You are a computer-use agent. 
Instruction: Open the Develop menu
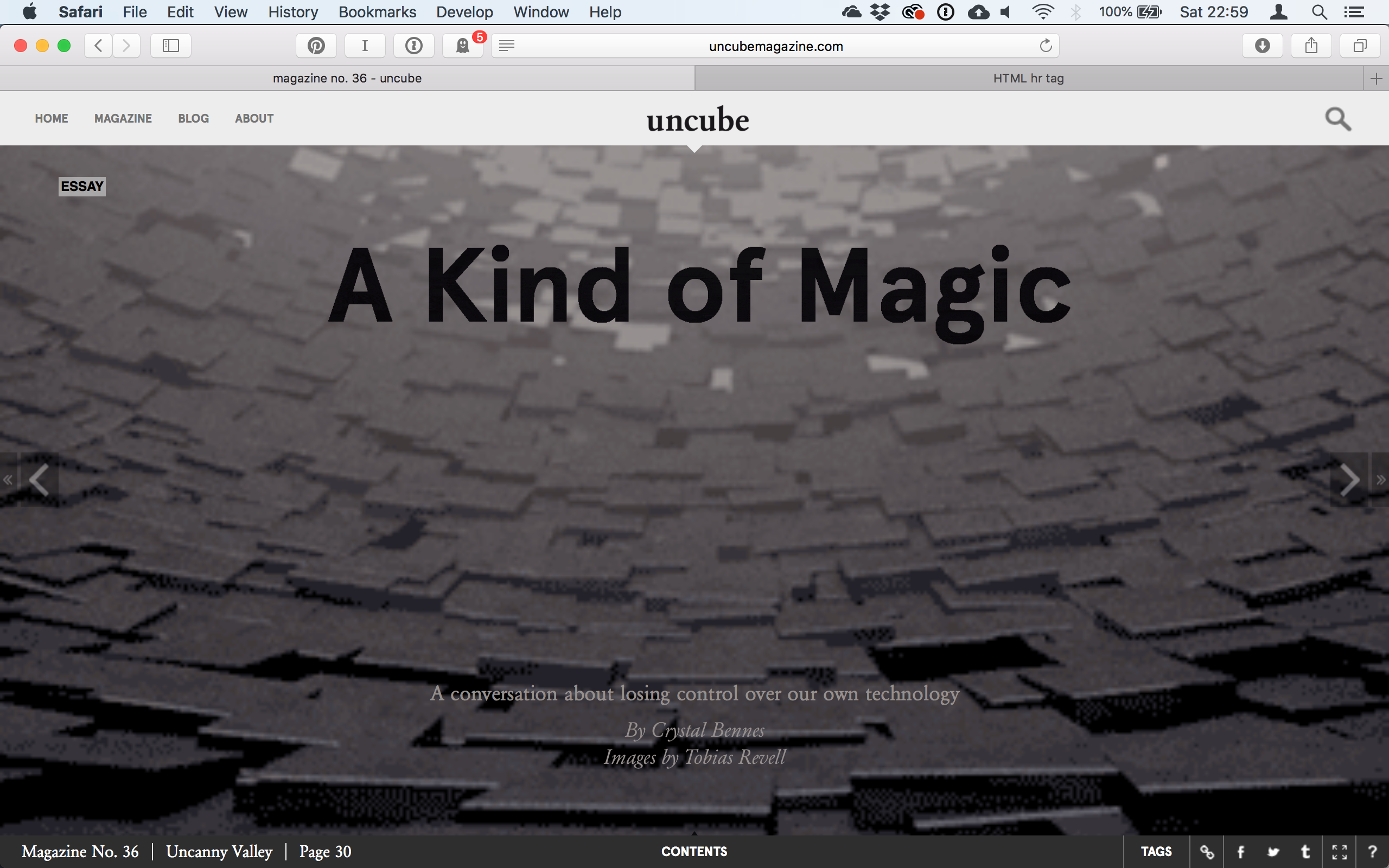[x=464, y=11]
